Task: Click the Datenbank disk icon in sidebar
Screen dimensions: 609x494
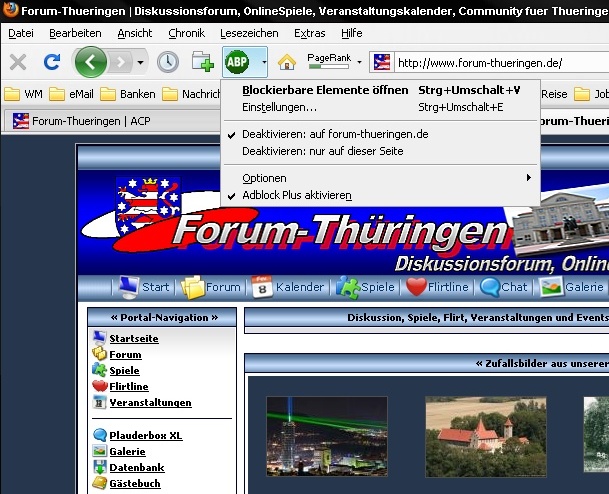Action: coord(100,467)
